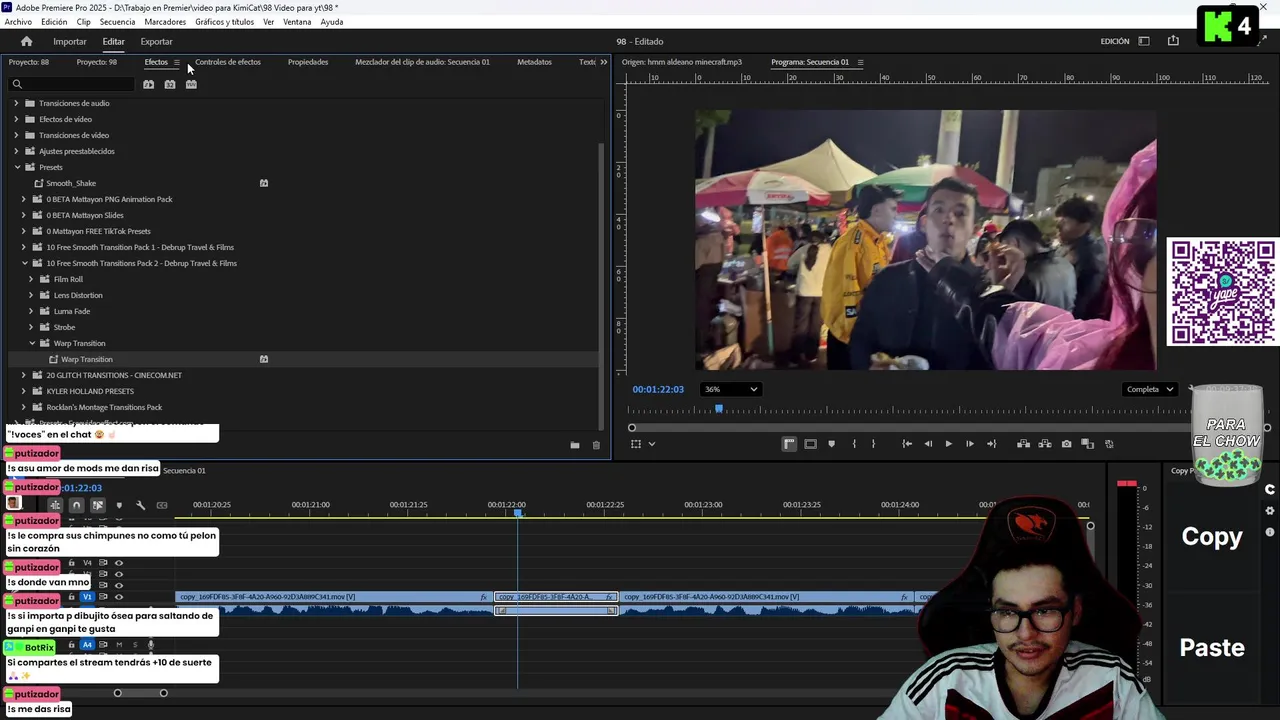The height and width of the screenshot is (720, 1280).
Task: Click the share/quick export icon
Action: click(x=1173, y=41)
